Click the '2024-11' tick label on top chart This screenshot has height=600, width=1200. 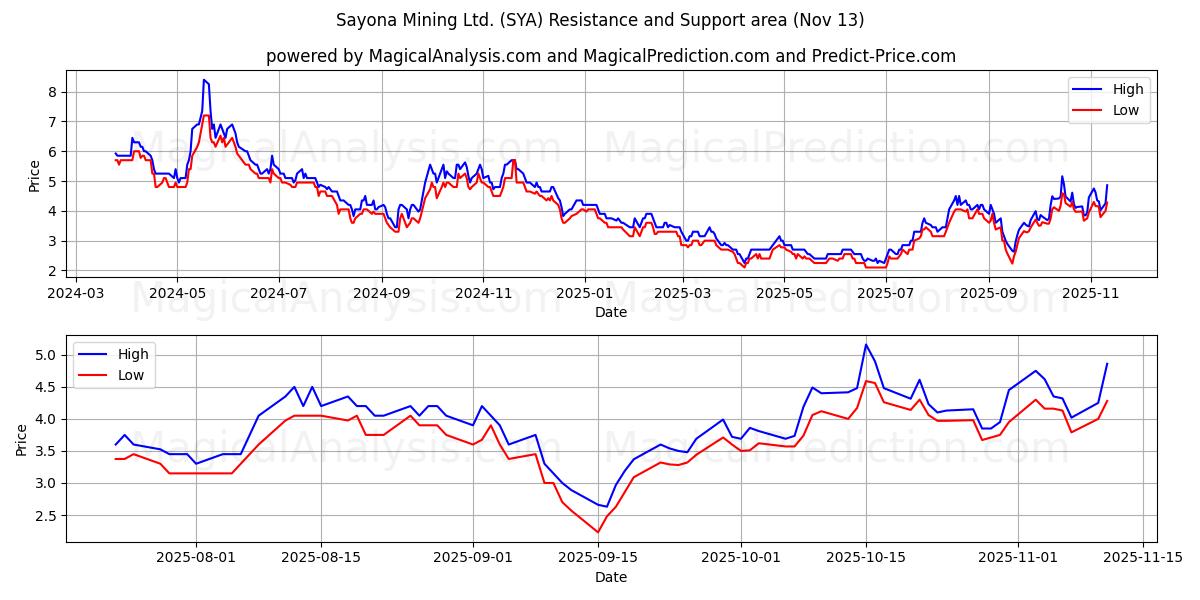point(483,294)
